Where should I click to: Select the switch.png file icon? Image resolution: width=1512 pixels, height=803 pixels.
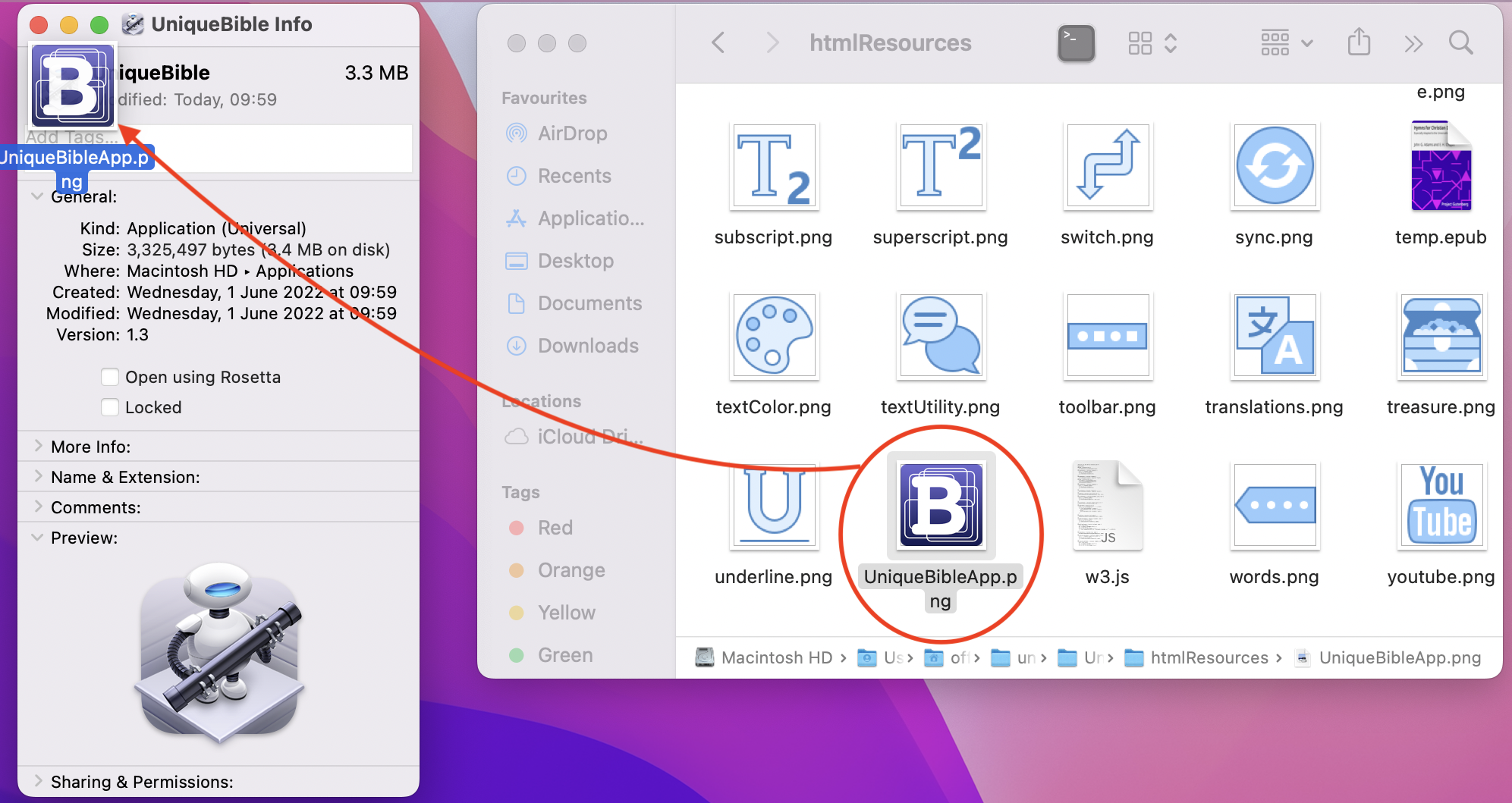click(x=1108, y=167)
